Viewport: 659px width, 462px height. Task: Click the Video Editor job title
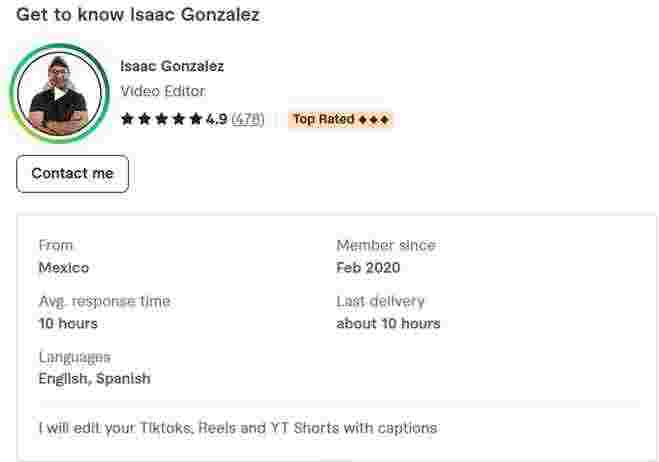[x=163, y=92]
